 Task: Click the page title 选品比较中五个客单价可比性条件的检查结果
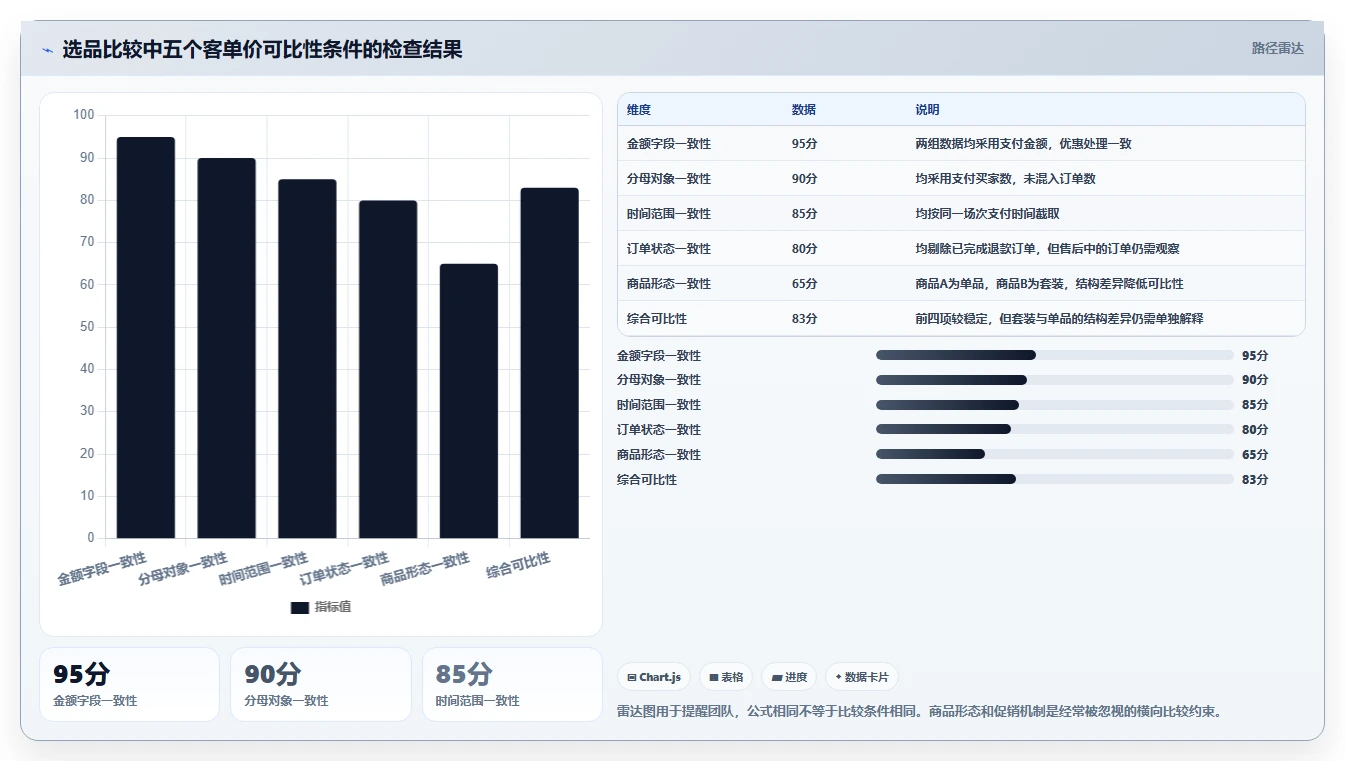tap(262, 49)
